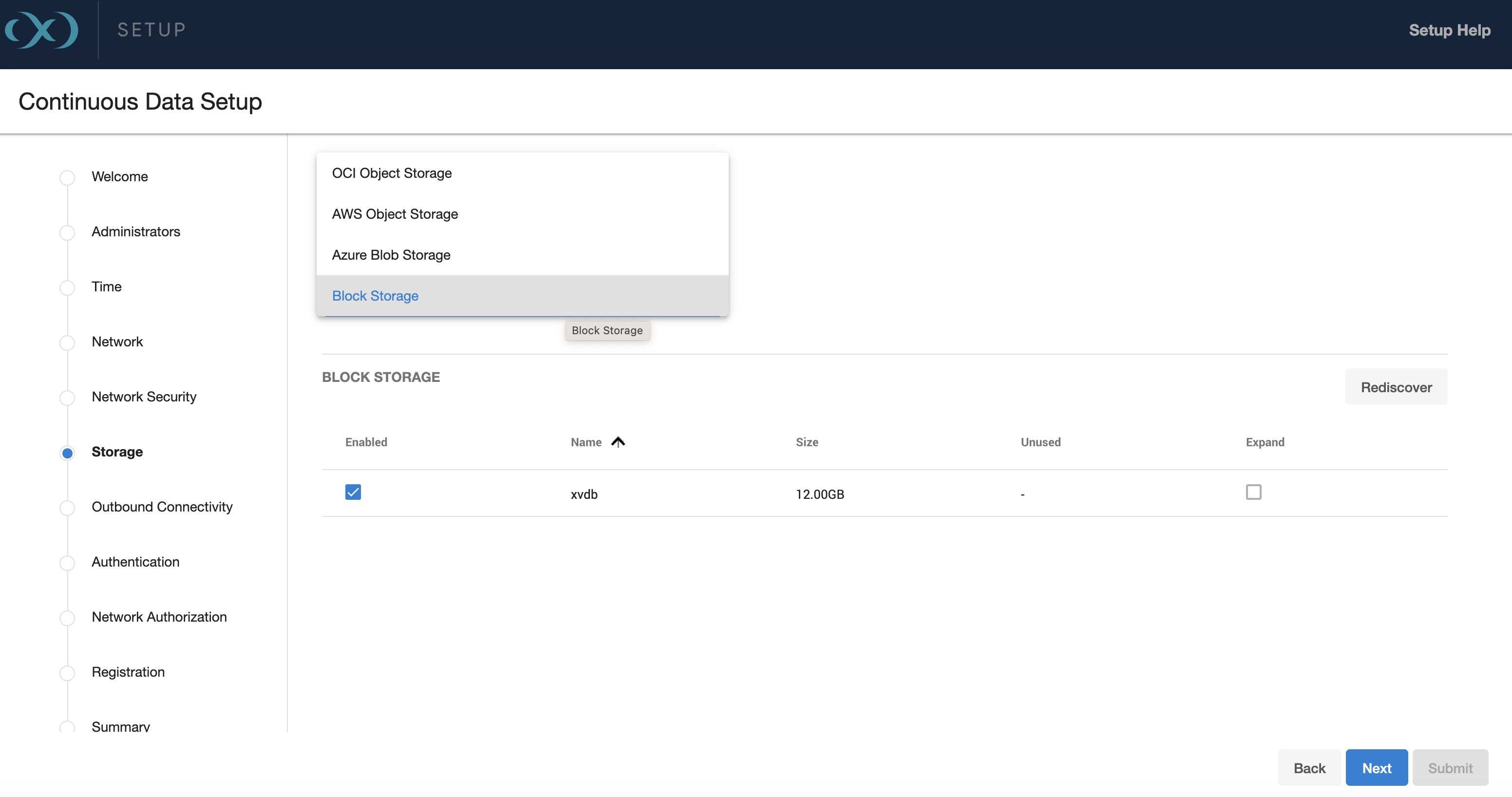Open the Network Authorization step

159,617
